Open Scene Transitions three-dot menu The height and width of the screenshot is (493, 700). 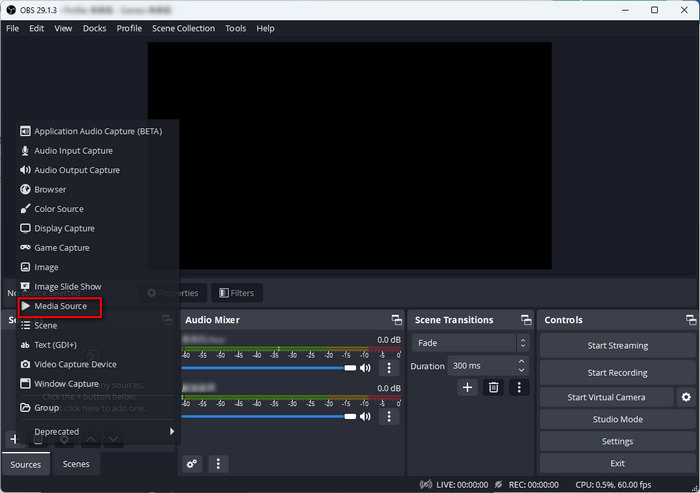point(519,387)
